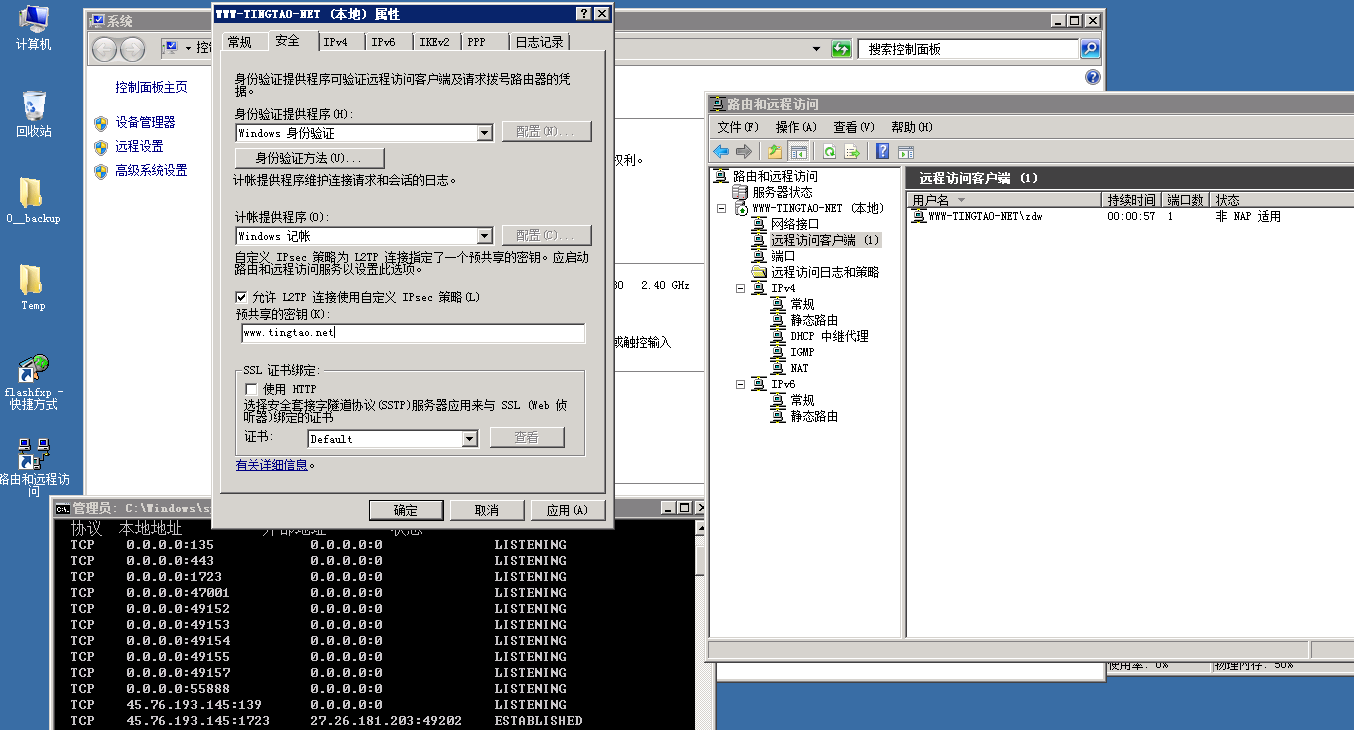This screenshot has width=1354, height=730.
Task: Click the 搜索控制面板 search field
Action: pyautogui.click(x=967, y=49)
